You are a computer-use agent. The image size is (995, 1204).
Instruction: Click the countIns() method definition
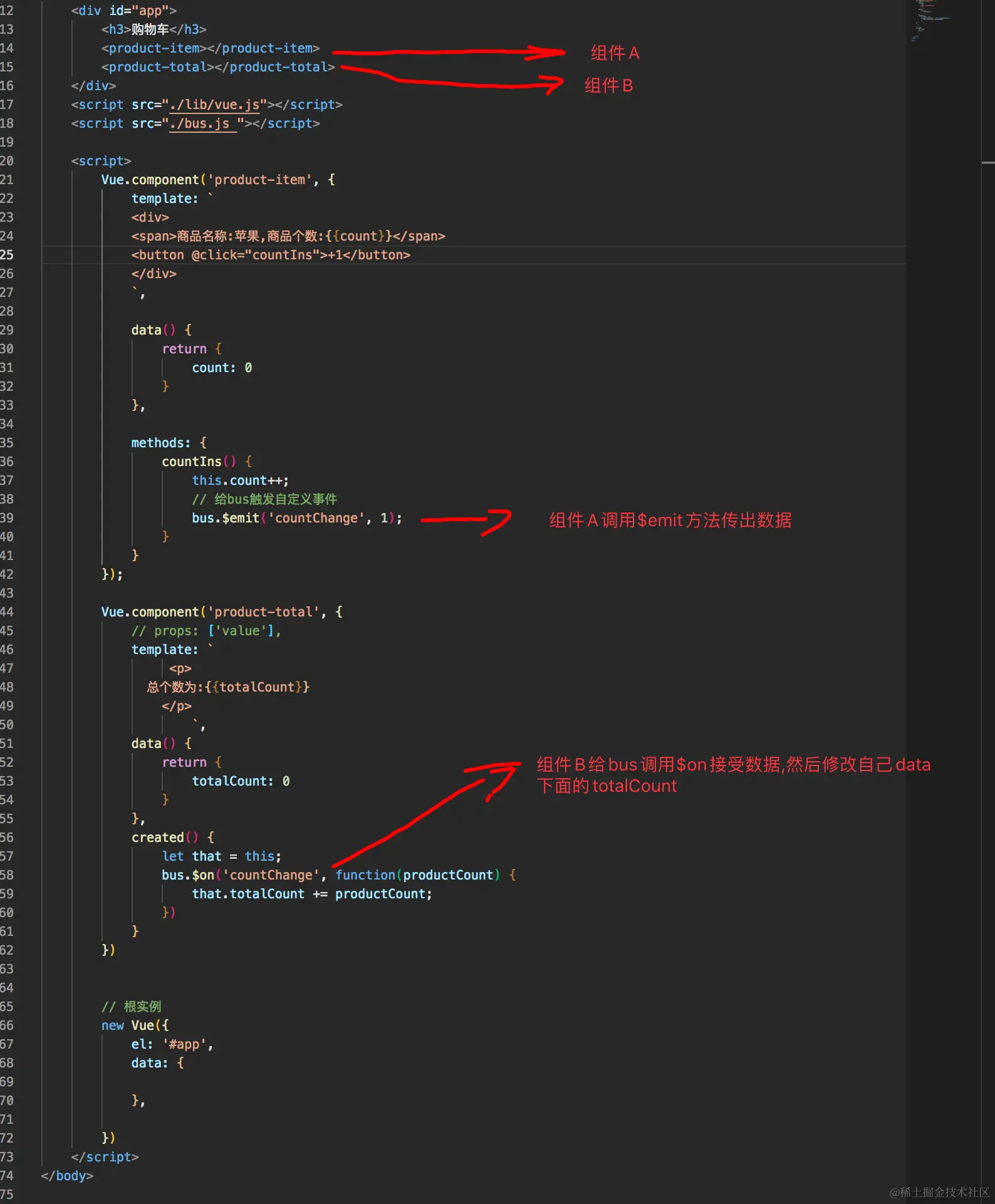[207, 462]
